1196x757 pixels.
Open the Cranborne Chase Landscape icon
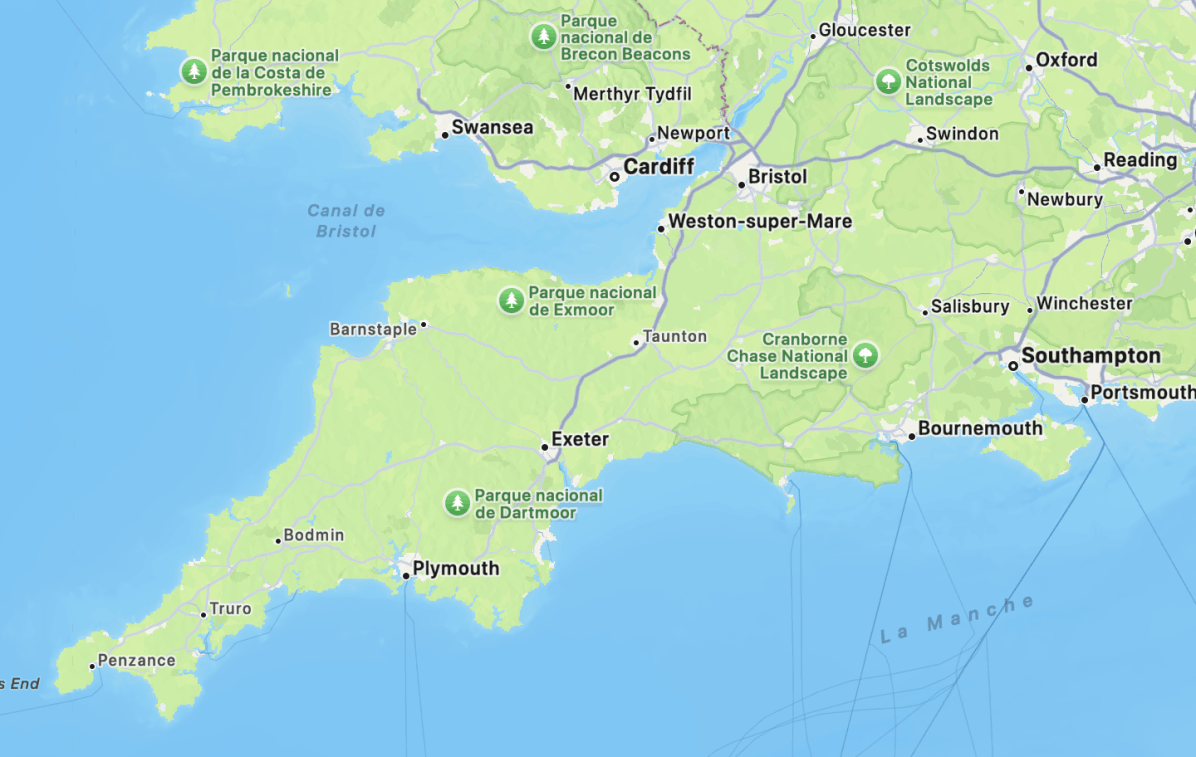tap(865, 355)
